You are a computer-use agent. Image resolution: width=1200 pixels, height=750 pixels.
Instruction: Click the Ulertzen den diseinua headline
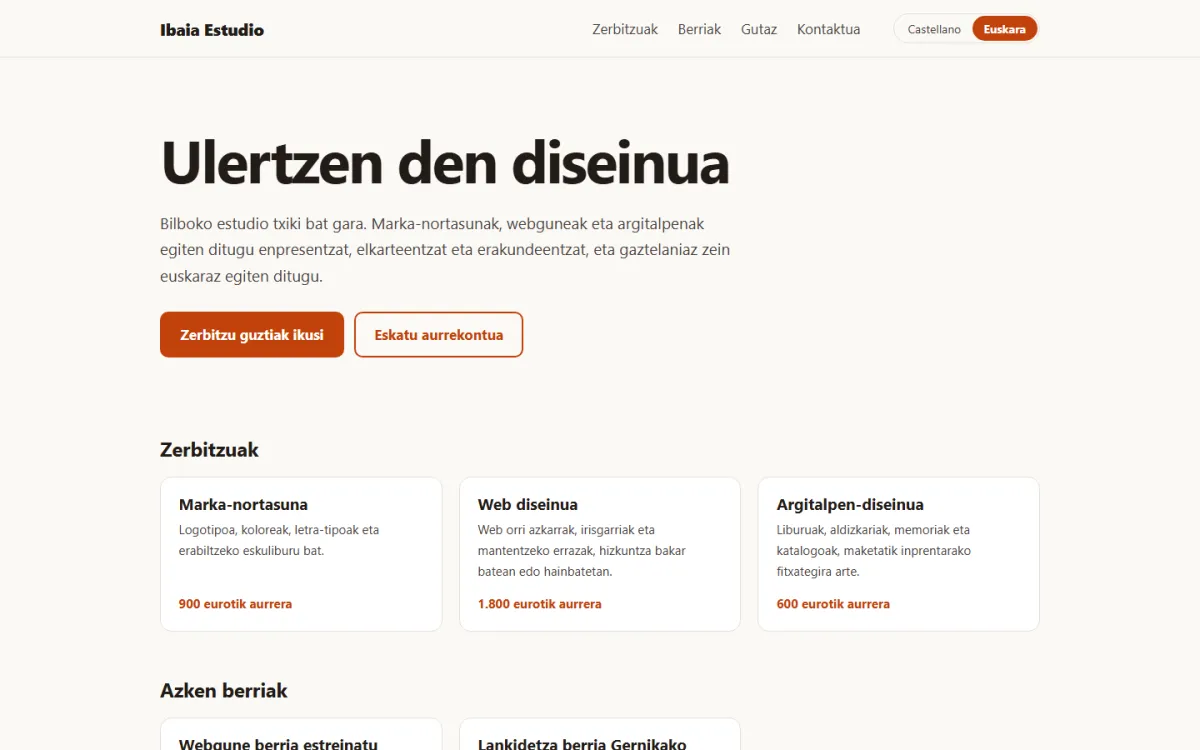click(x=445, y=162)
